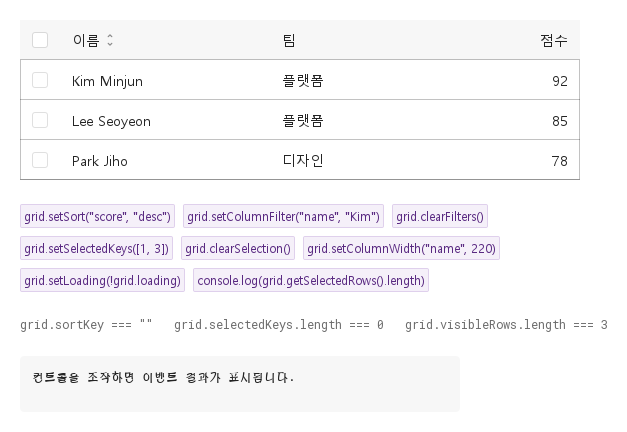Check the Park Jiho row checkbox
This screenshot has width=627, height=432.
(x=40, y=160)
